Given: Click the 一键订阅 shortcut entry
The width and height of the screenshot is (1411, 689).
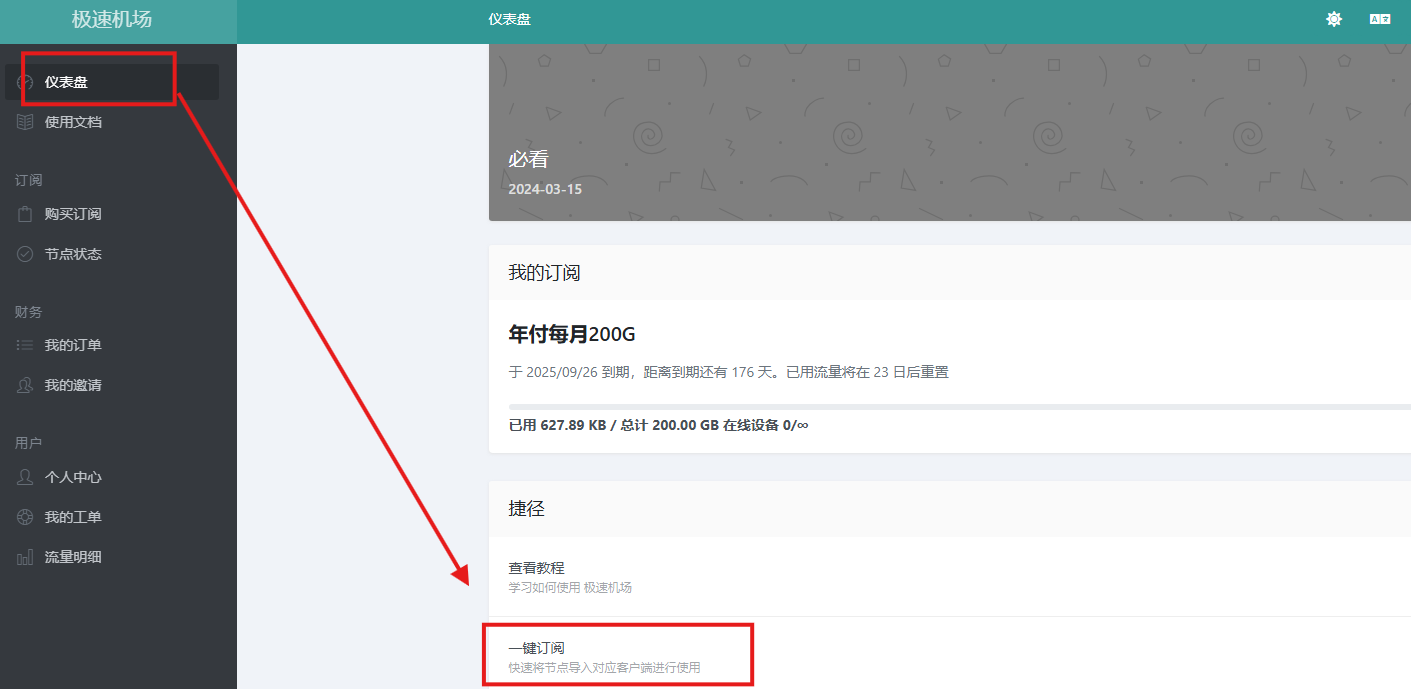Looking at the screenshot, I should [536, 648].
